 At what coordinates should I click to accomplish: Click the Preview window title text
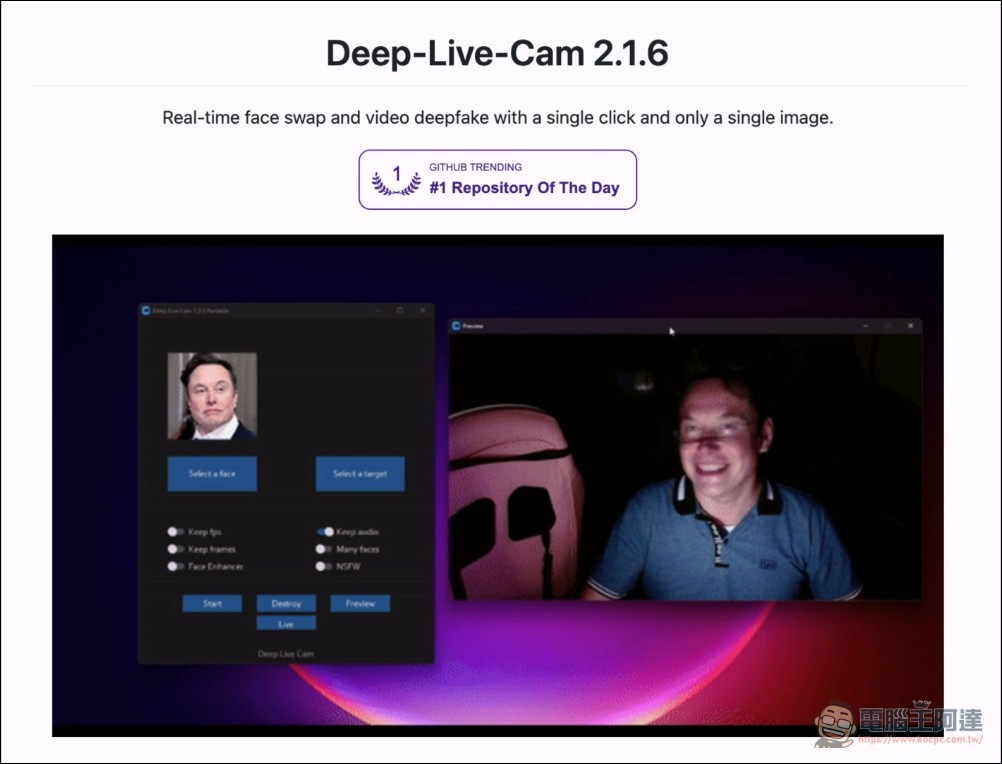(473, 326)
